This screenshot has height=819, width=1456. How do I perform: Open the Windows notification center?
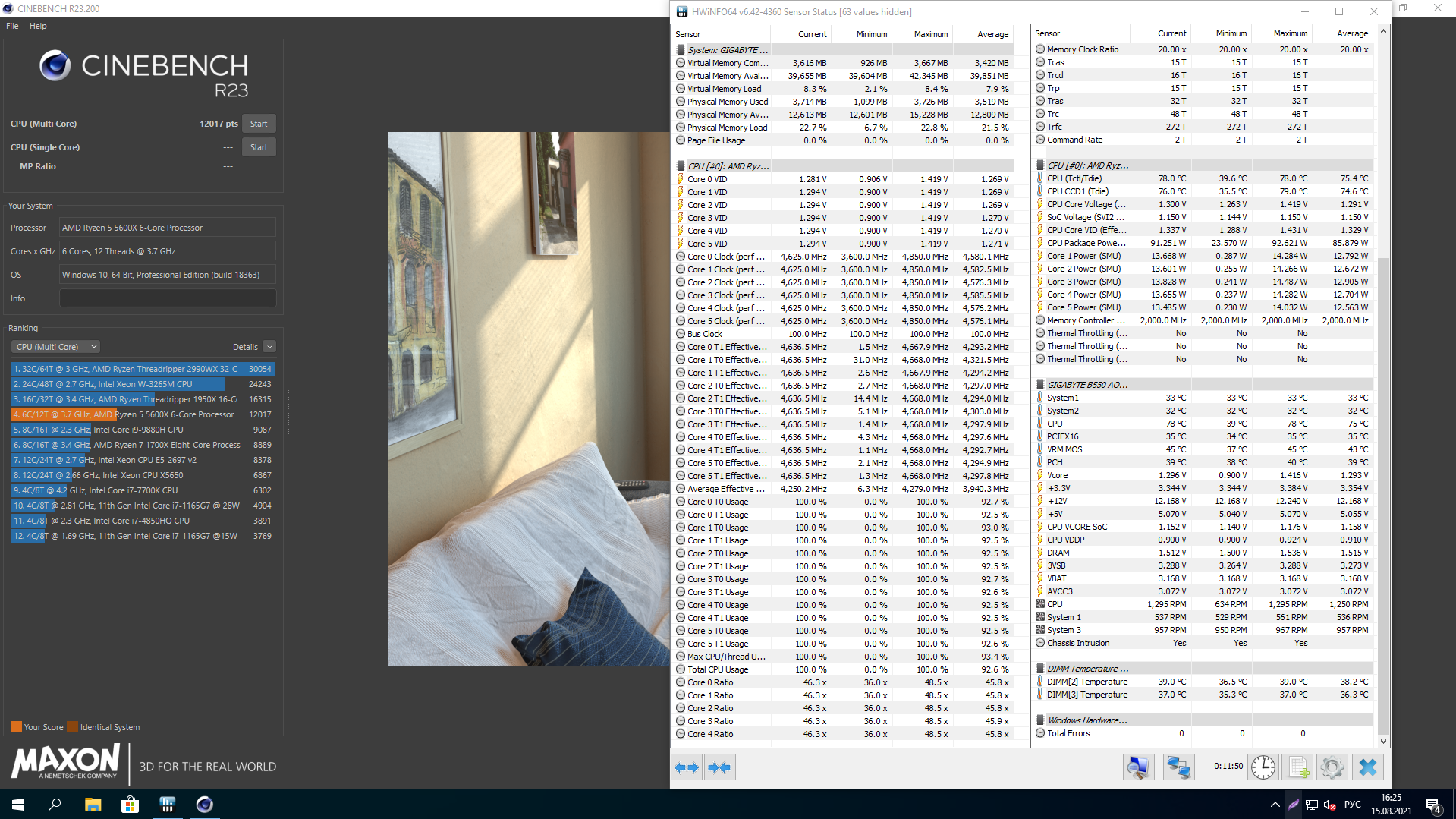pyautogui.click(x=1433, y=805)
